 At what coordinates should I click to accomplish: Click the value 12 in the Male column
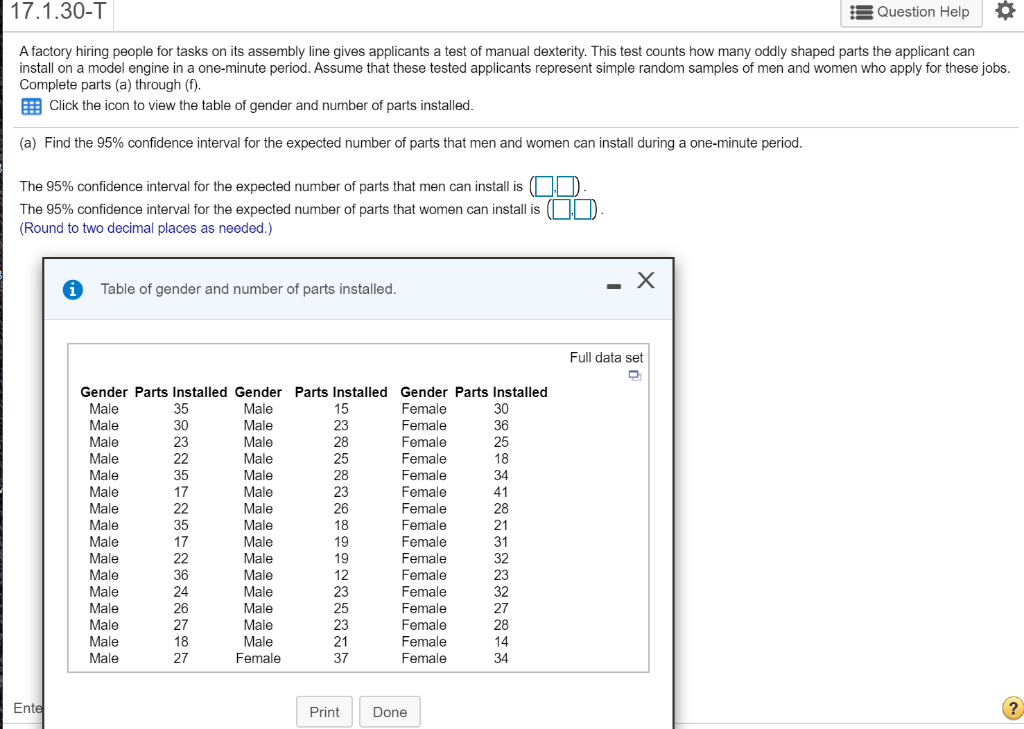pos(341,575)
